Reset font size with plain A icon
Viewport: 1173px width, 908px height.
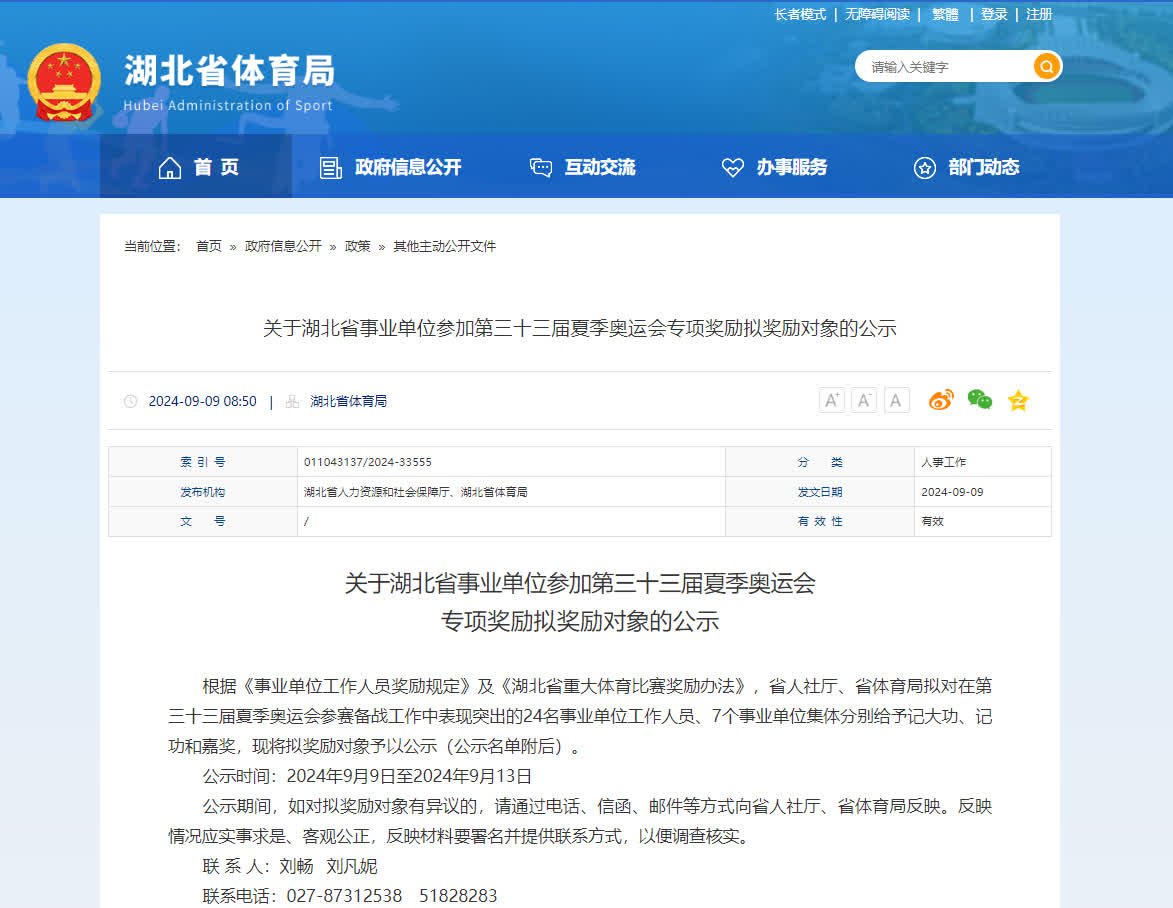(897, 401)
